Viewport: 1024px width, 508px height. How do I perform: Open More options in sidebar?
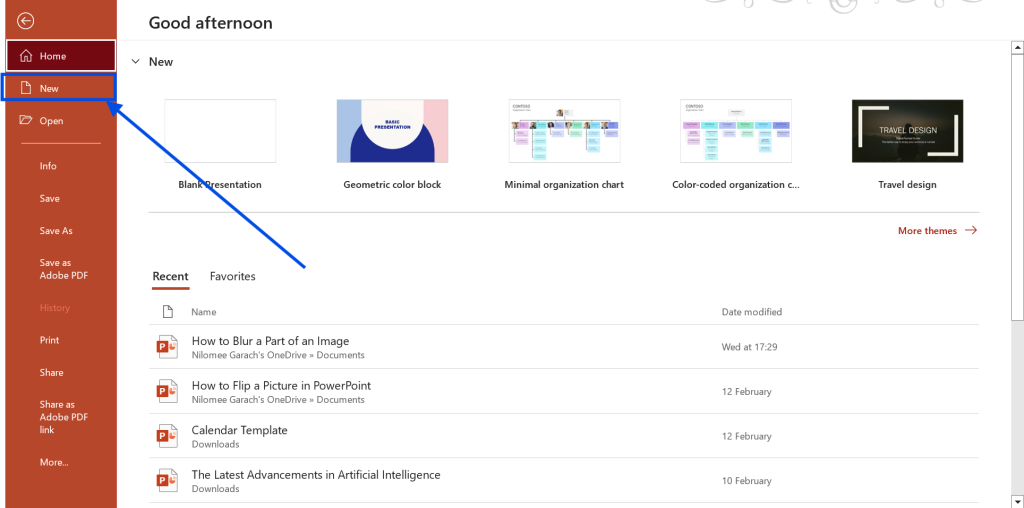tap(54, 462)
